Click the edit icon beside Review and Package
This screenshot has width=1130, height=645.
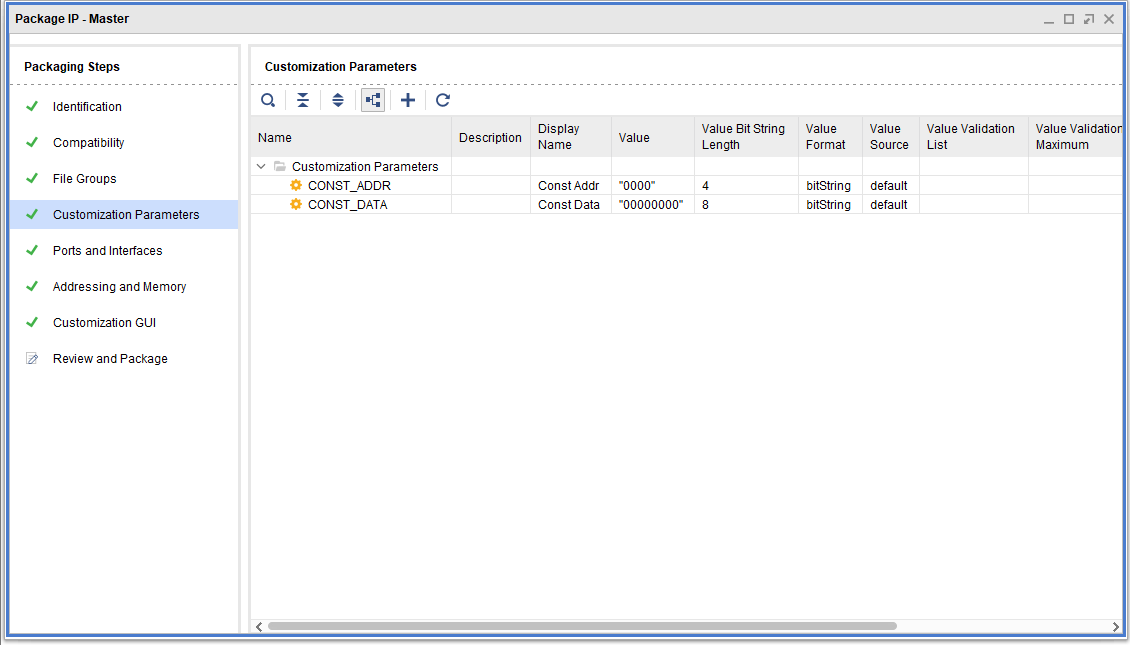pyautogui.click(x=32, y=358)
